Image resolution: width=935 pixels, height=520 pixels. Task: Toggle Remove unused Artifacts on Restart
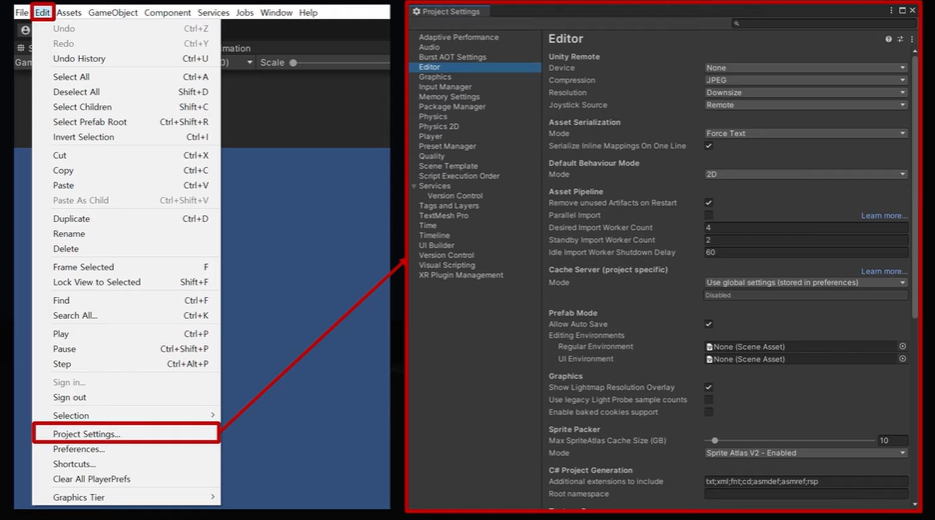coord(708,203)
